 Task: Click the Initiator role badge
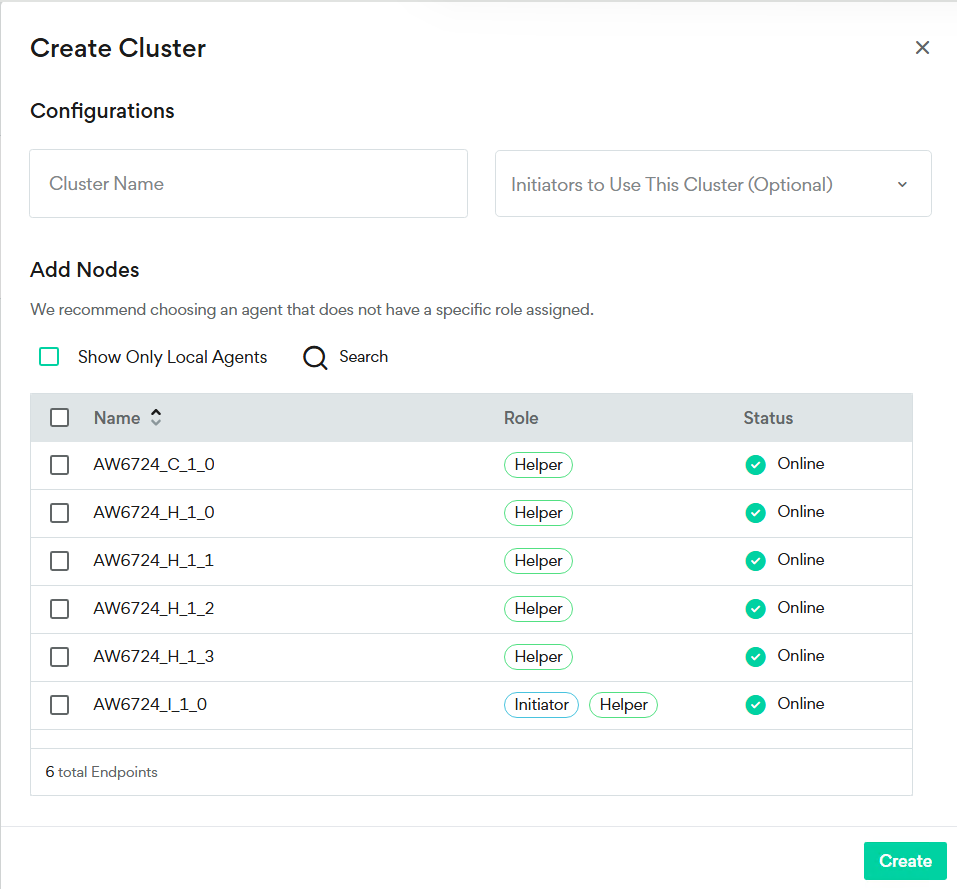pos(541,705)
